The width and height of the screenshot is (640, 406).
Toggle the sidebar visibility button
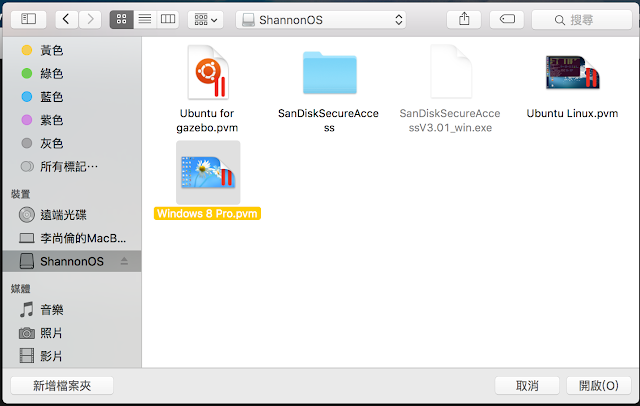[x=29, y=19]
